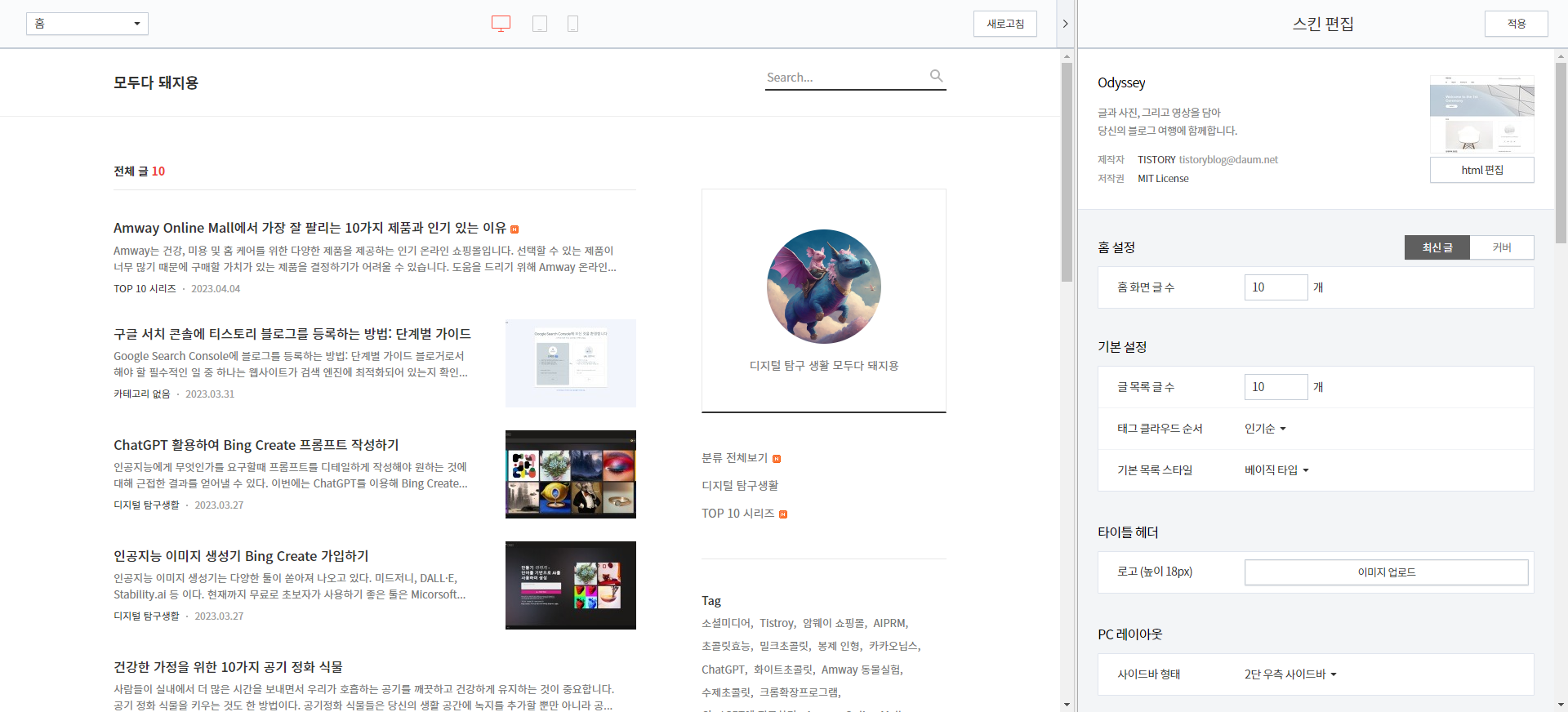Click the Google Search Console post thumbnail

(x=571, y=363)
